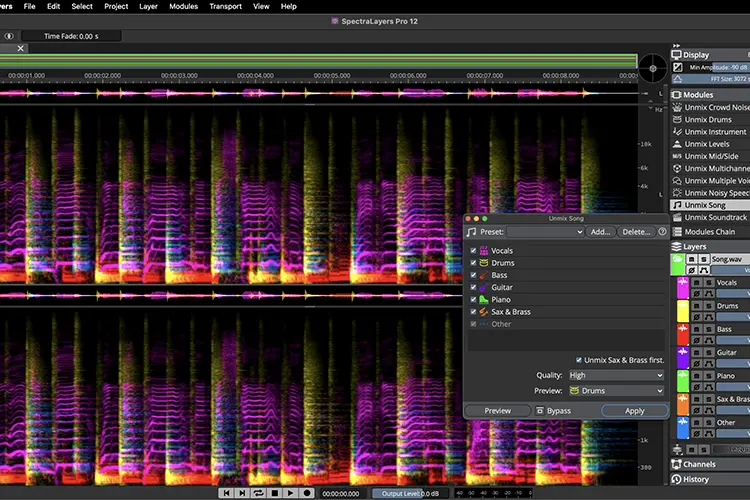Screen dimensions: 750x500
Task: Expand the History panel
Action: coord(710,479)
